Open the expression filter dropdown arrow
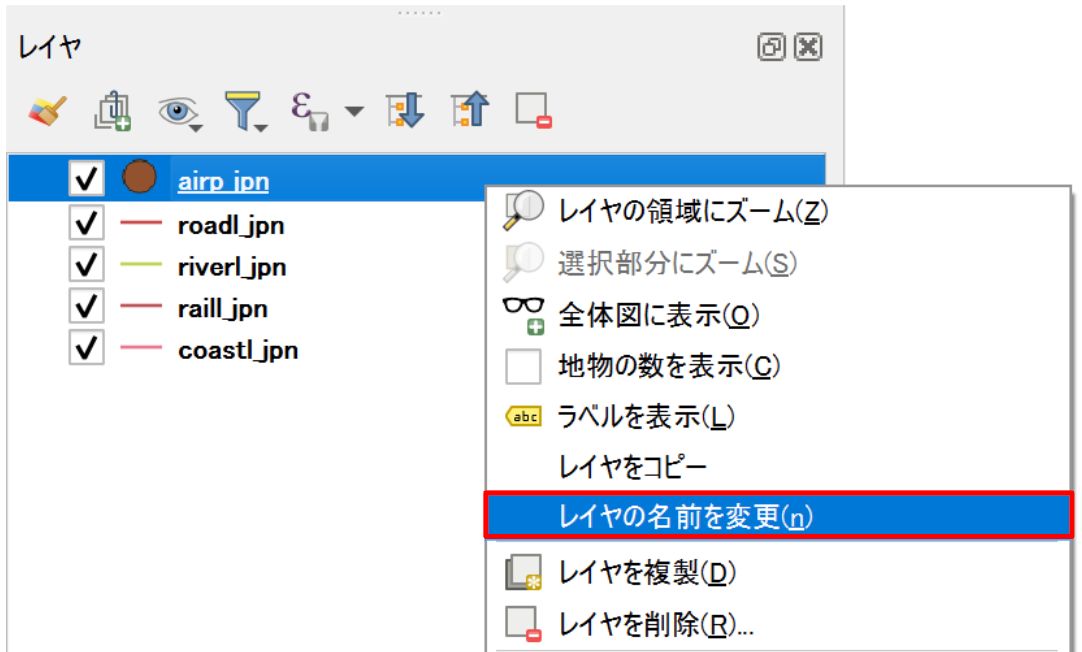The width and height of the screenshot is (1082, 652). [x=354, y=111]
